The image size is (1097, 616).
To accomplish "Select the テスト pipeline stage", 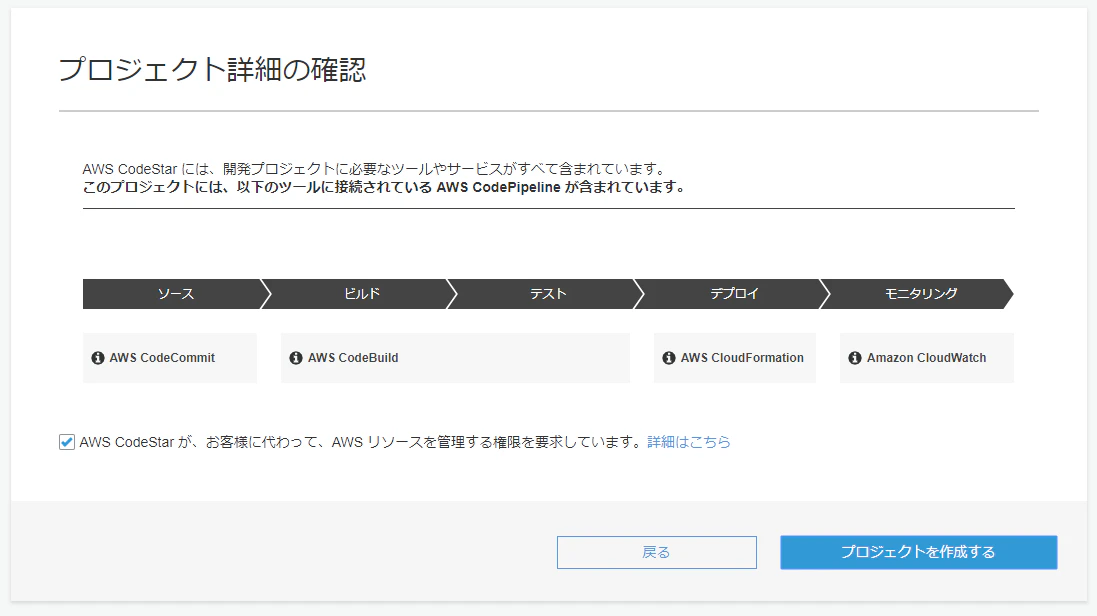I will click(x=548, y=294).
